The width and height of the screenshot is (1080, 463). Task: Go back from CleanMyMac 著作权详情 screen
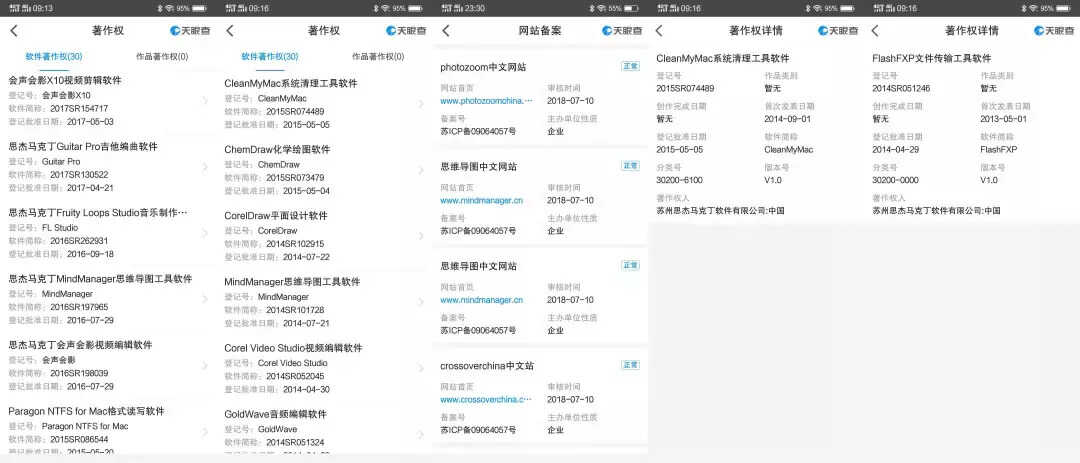pyautogui.click(x=658, y=31)
